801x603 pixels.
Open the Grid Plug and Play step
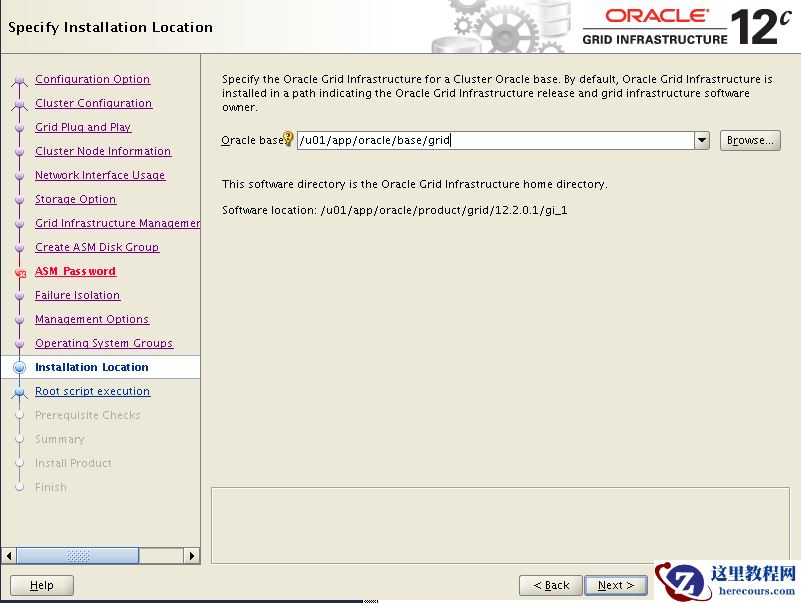pos(83,127)
